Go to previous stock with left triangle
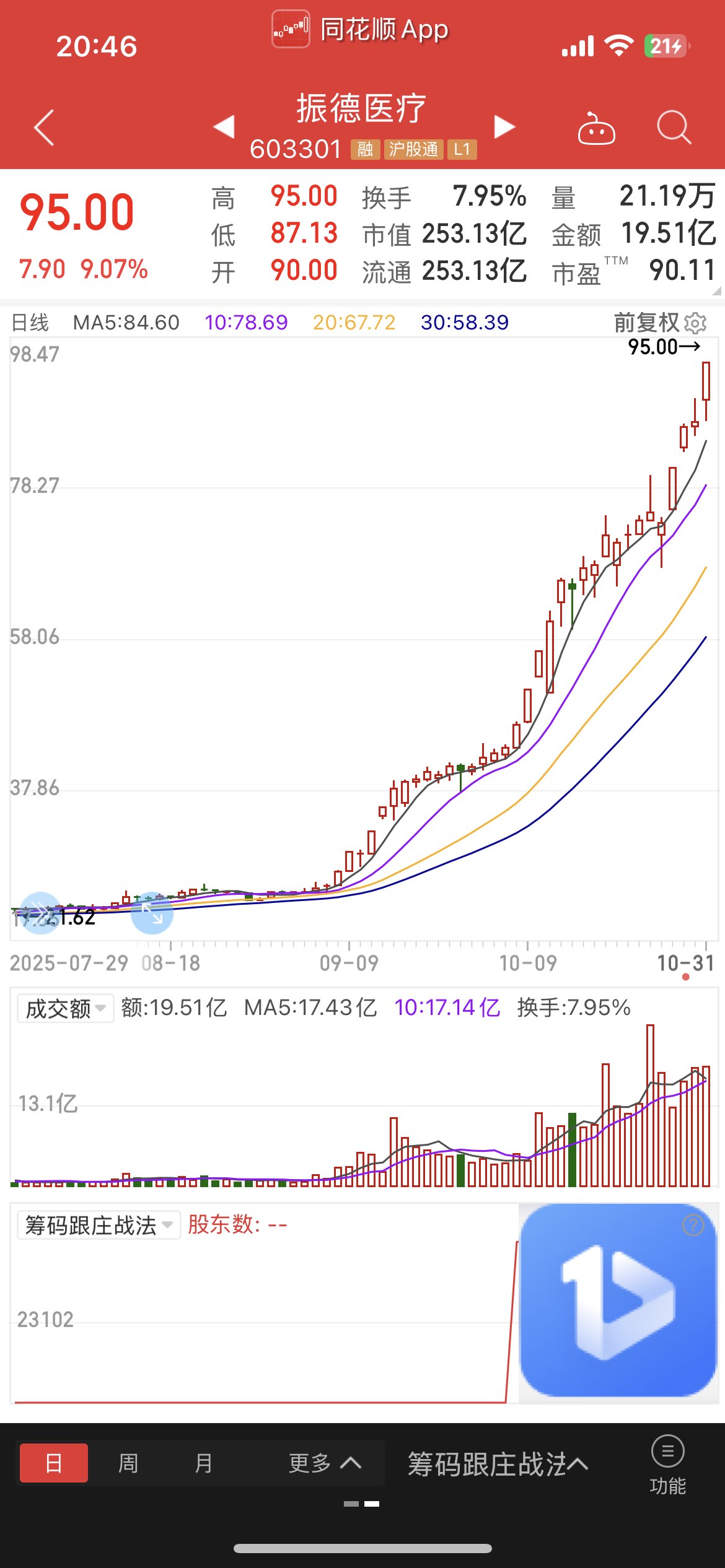 [224, 126]
